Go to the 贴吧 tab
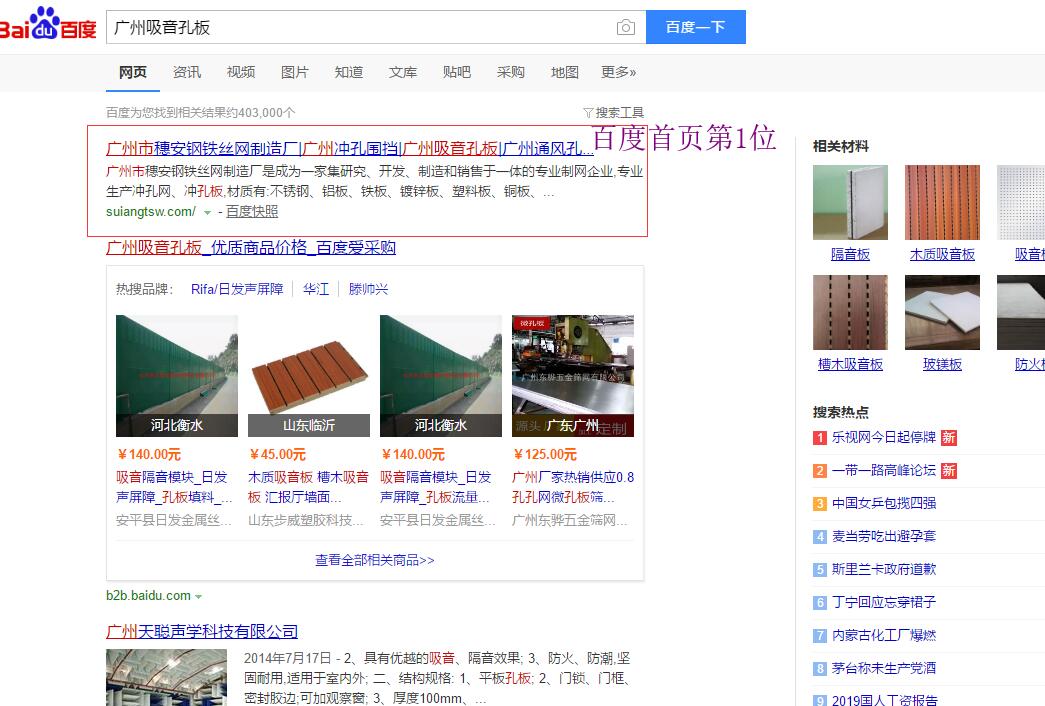The width and height of the screenshot is (1045, 706). (457, 72)
